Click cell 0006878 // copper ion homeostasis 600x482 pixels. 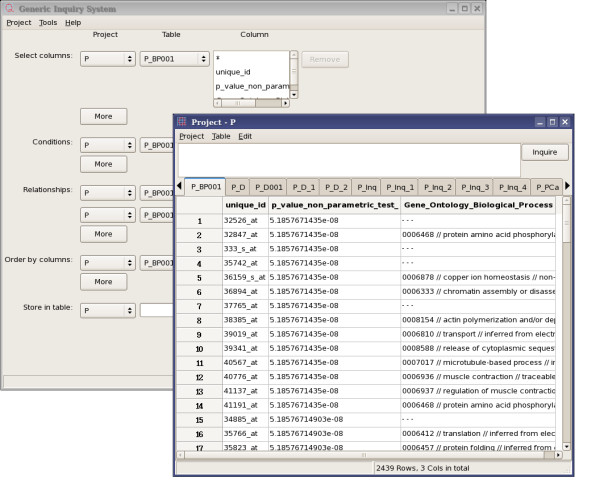[x=478, y=277]
